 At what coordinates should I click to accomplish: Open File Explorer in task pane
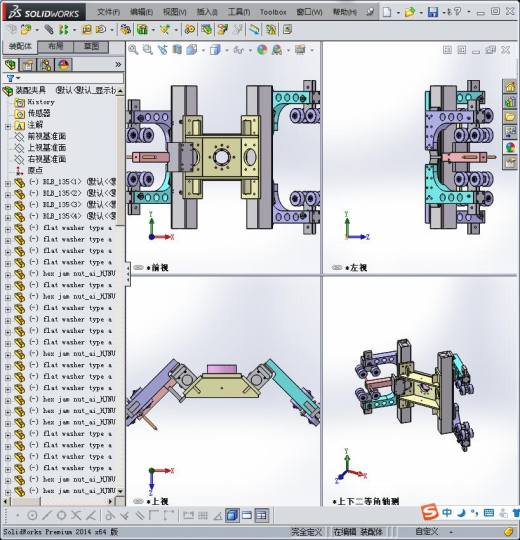click(510, 117)
